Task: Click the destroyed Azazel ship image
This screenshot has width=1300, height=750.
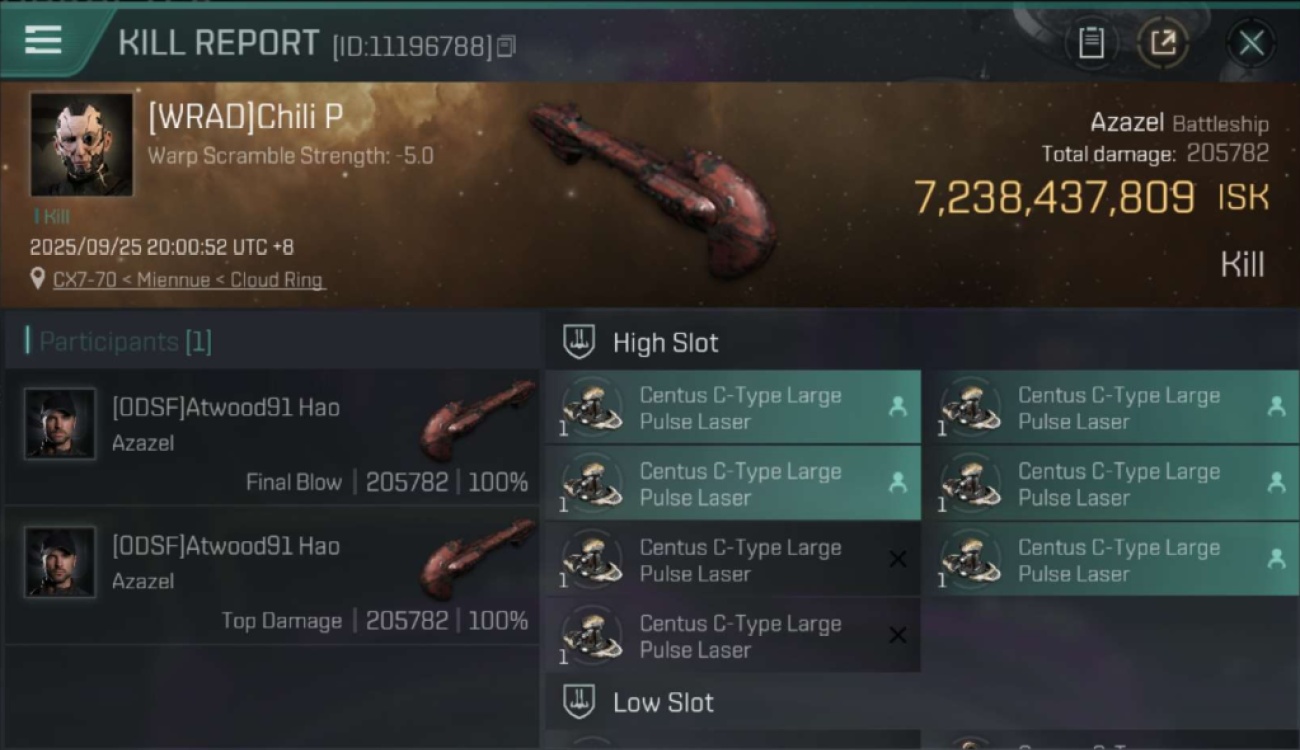Action: click(x=656, y=187)
